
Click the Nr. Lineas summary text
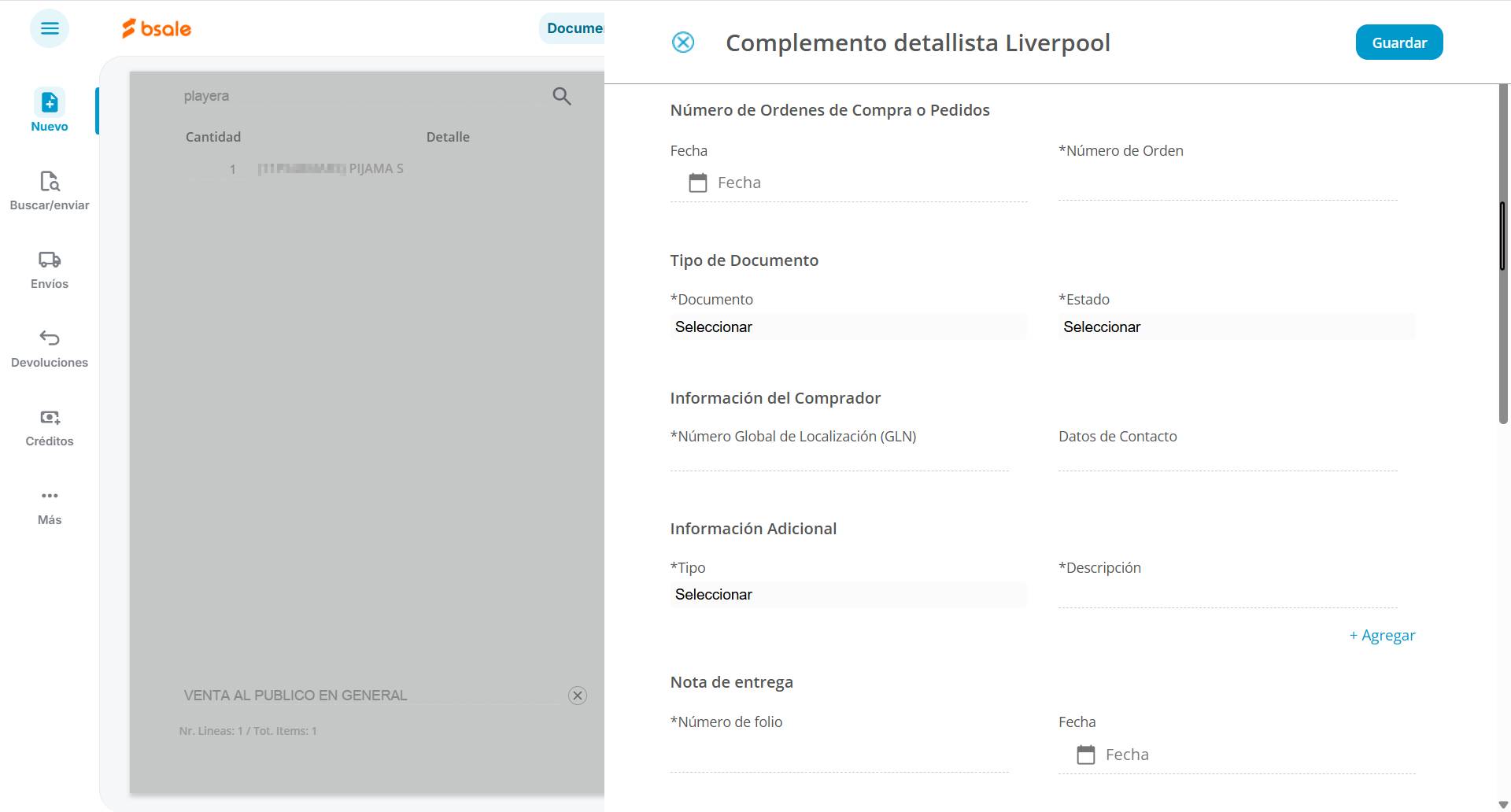[248, 731]
